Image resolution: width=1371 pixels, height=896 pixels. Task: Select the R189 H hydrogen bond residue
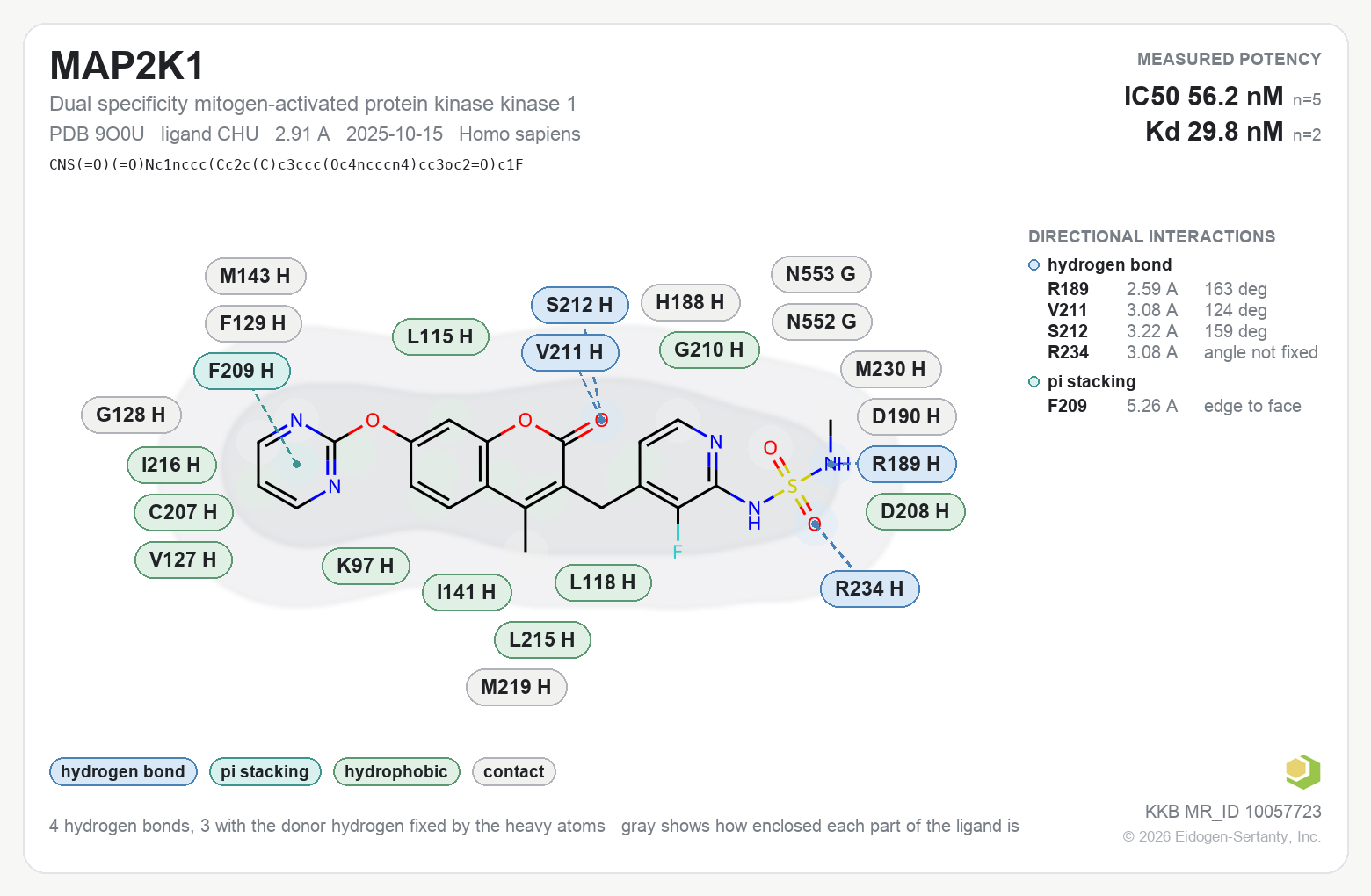[x=906, y=464]
